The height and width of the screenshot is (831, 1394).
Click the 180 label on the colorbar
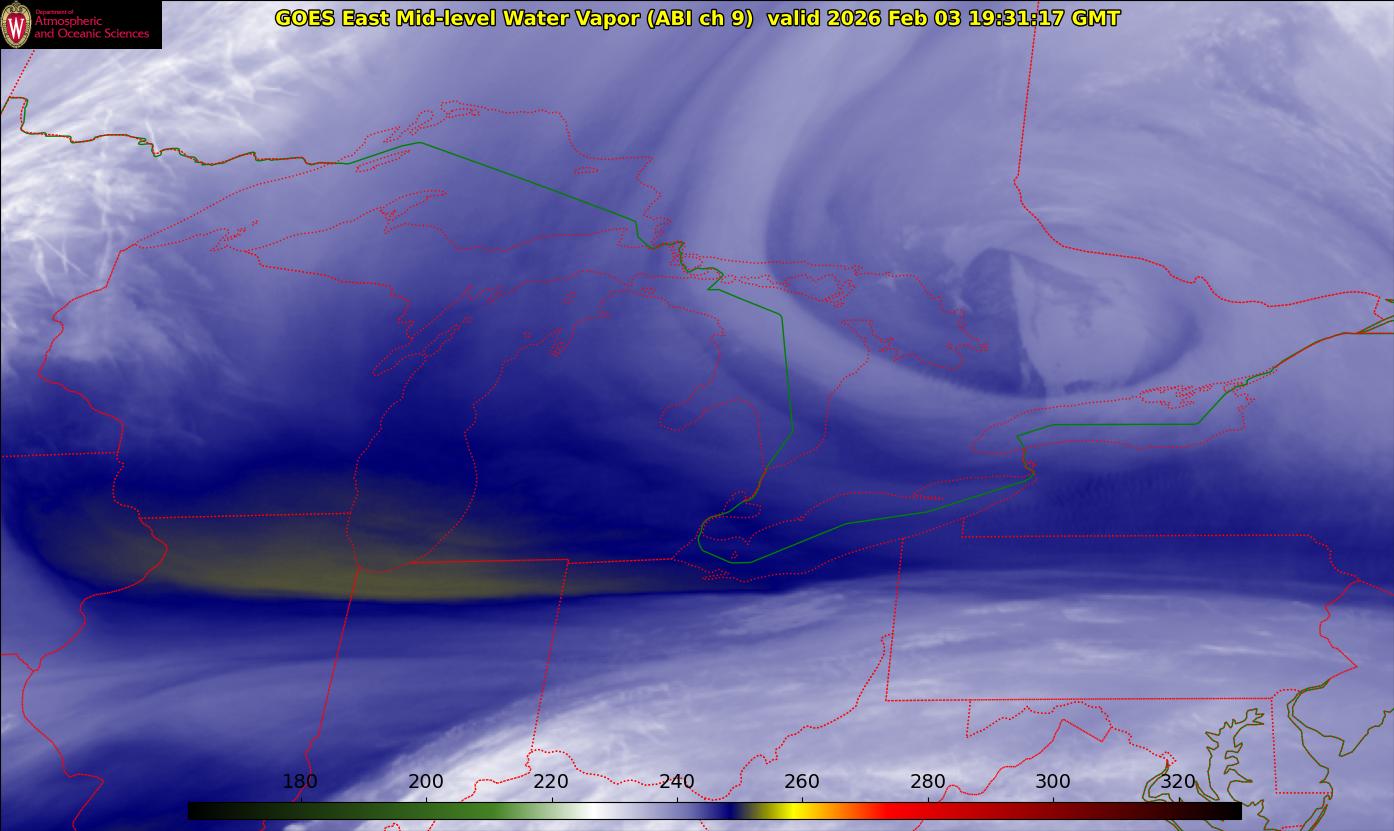[x=300, y=782]
